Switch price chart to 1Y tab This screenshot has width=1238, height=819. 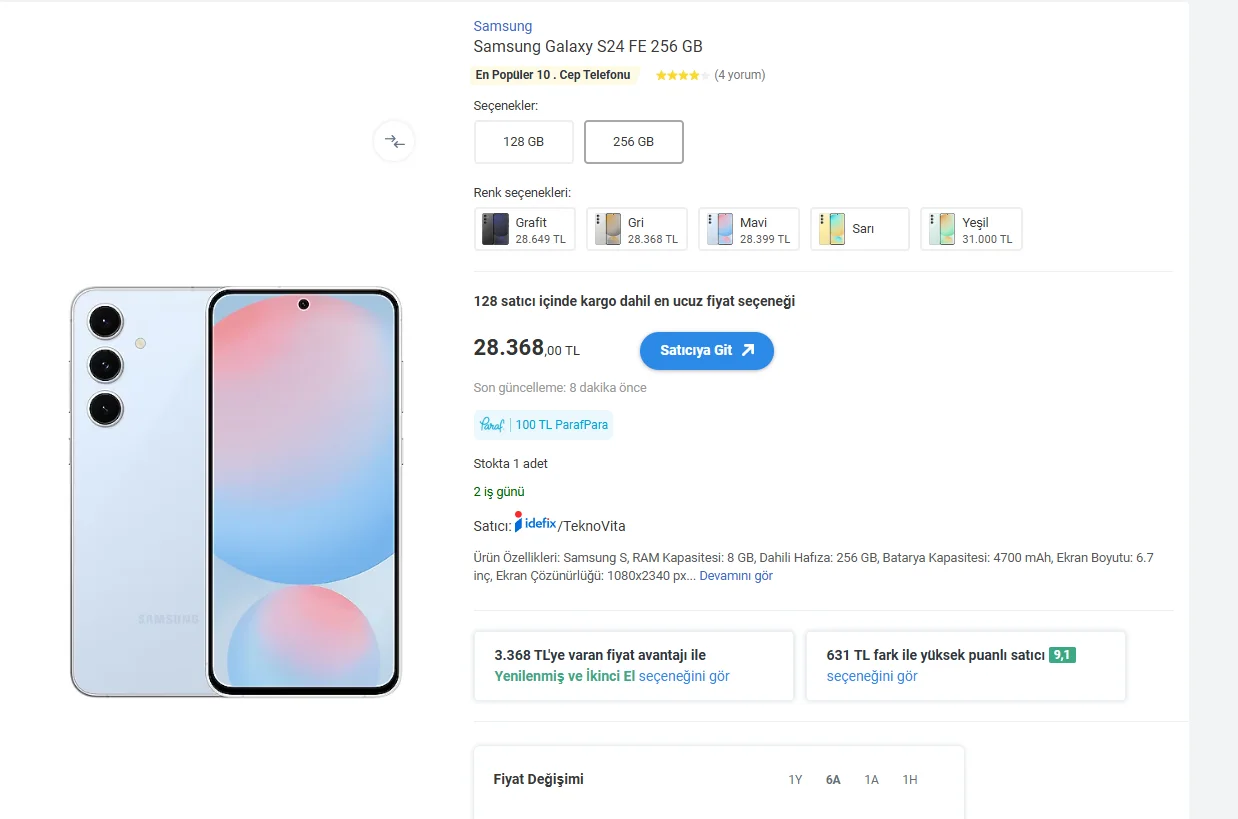pos(795,780)
